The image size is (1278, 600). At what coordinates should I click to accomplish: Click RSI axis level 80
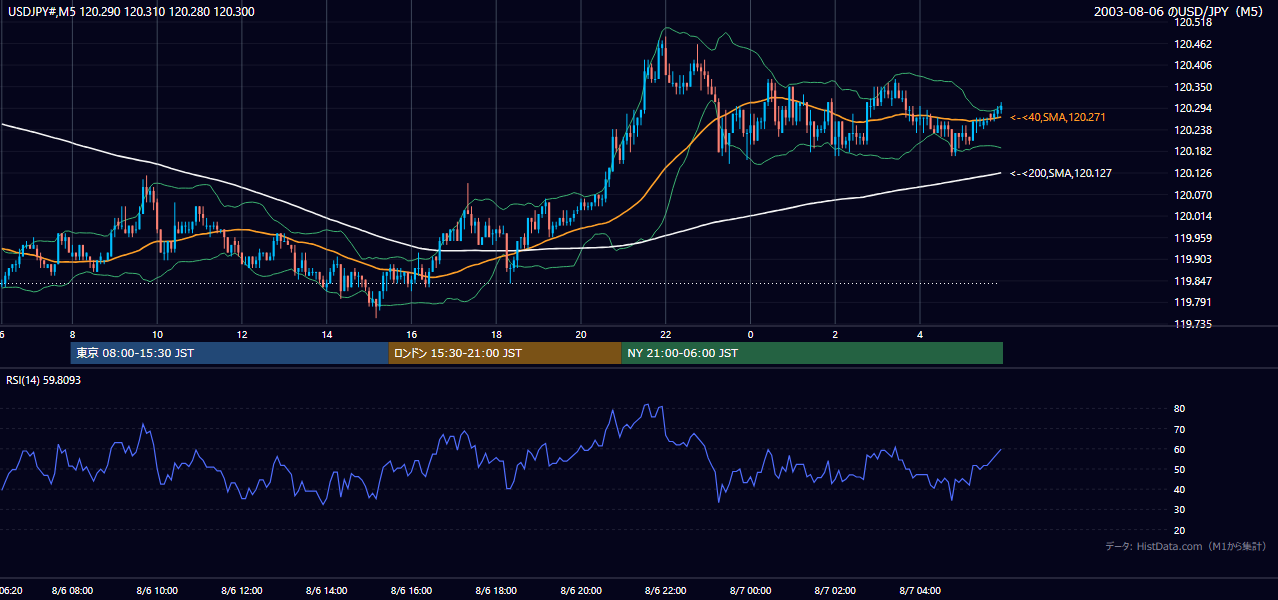click(1180, 409)
